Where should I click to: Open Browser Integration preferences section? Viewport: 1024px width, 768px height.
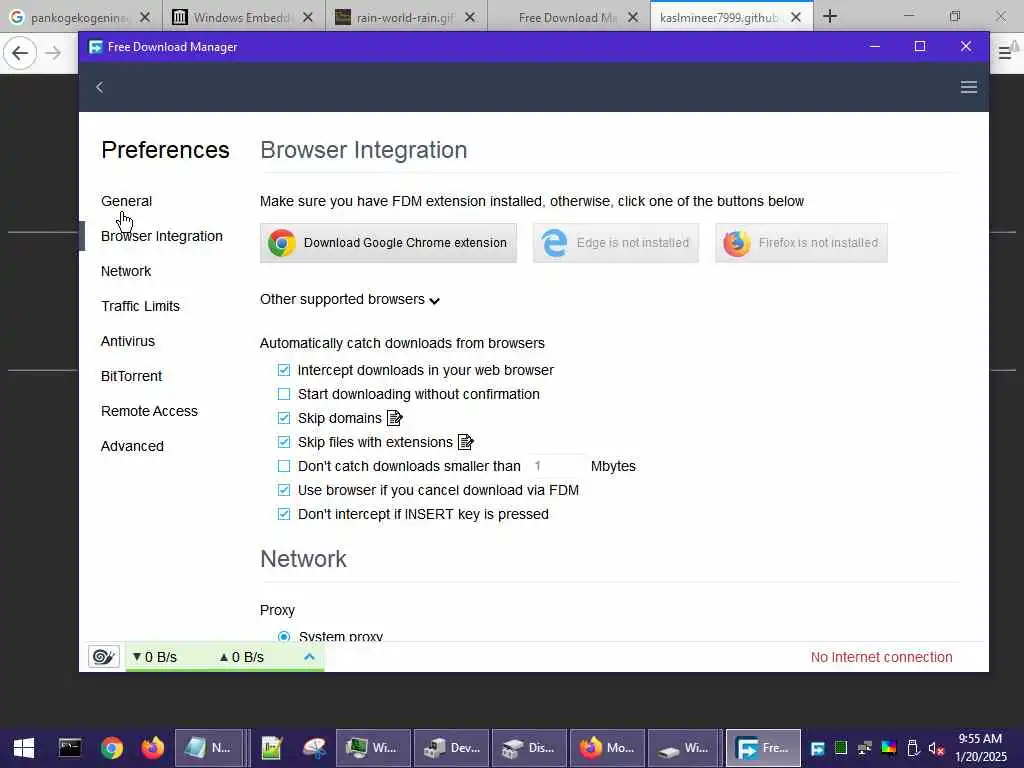(x=162, y=236)
